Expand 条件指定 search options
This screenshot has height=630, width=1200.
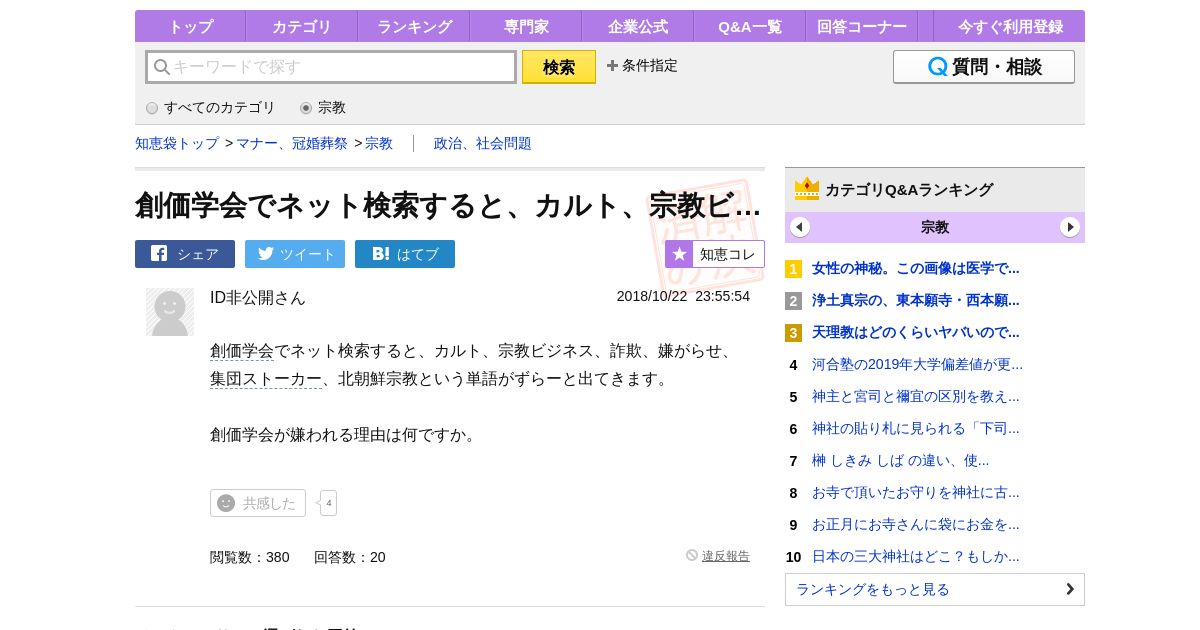coord(642,66)
